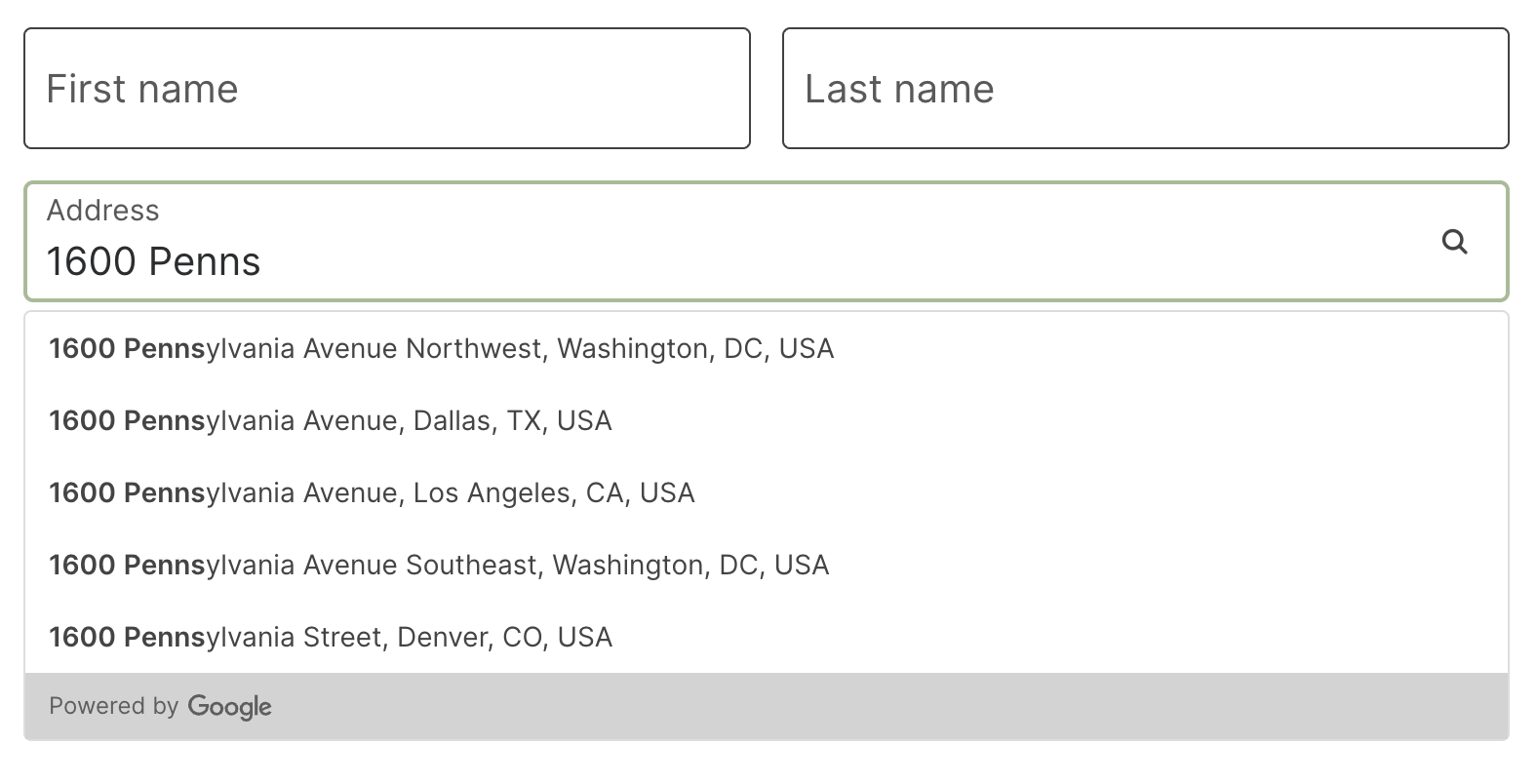Click the Address field's typed text "1600 Penns"
Image resolution: width=1537 pixels, height=784 pixels.
pos(154,262)
